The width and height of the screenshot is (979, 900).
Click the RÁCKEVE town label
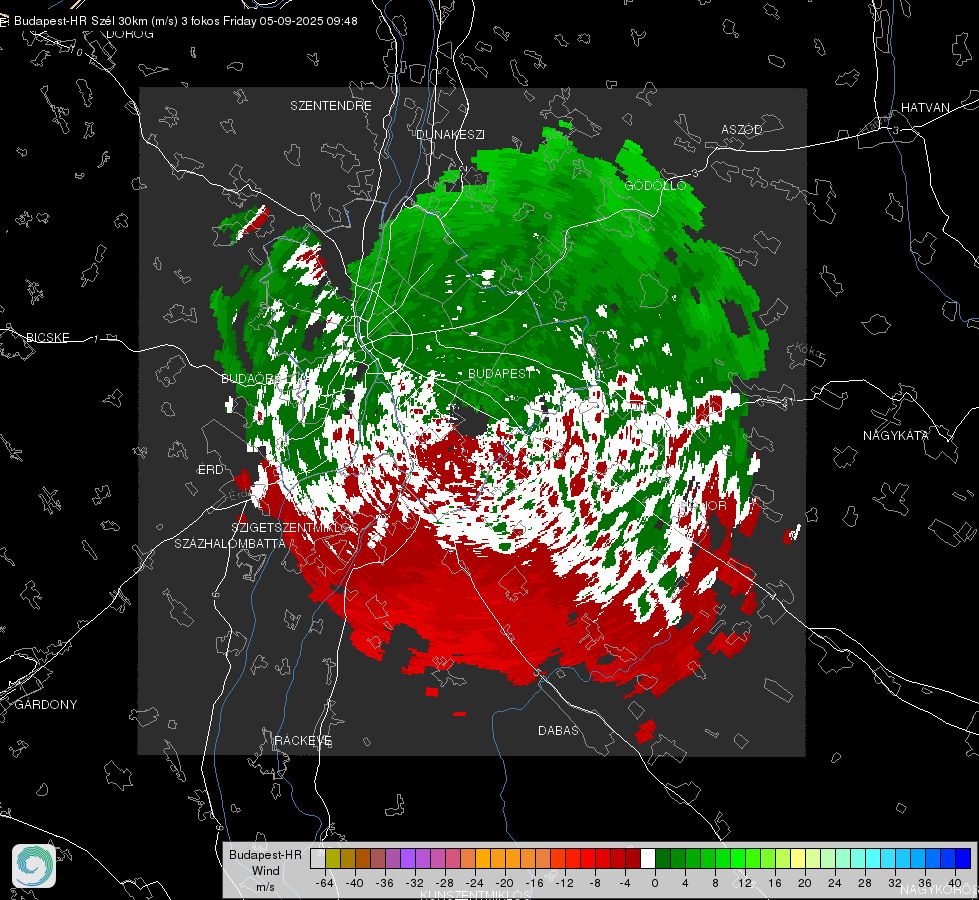(303, 740)
